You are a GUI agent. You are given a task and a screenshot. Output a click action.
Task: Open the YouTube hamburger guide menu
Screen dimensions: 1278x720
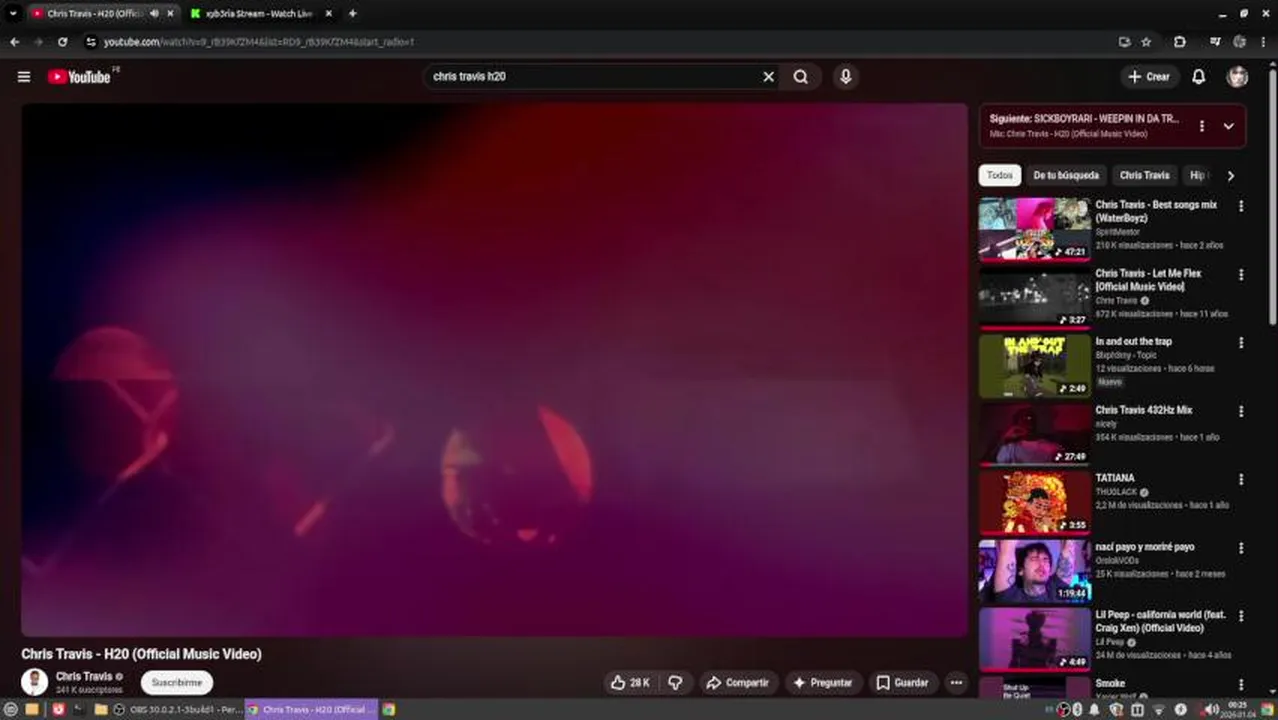pos(24,77)
